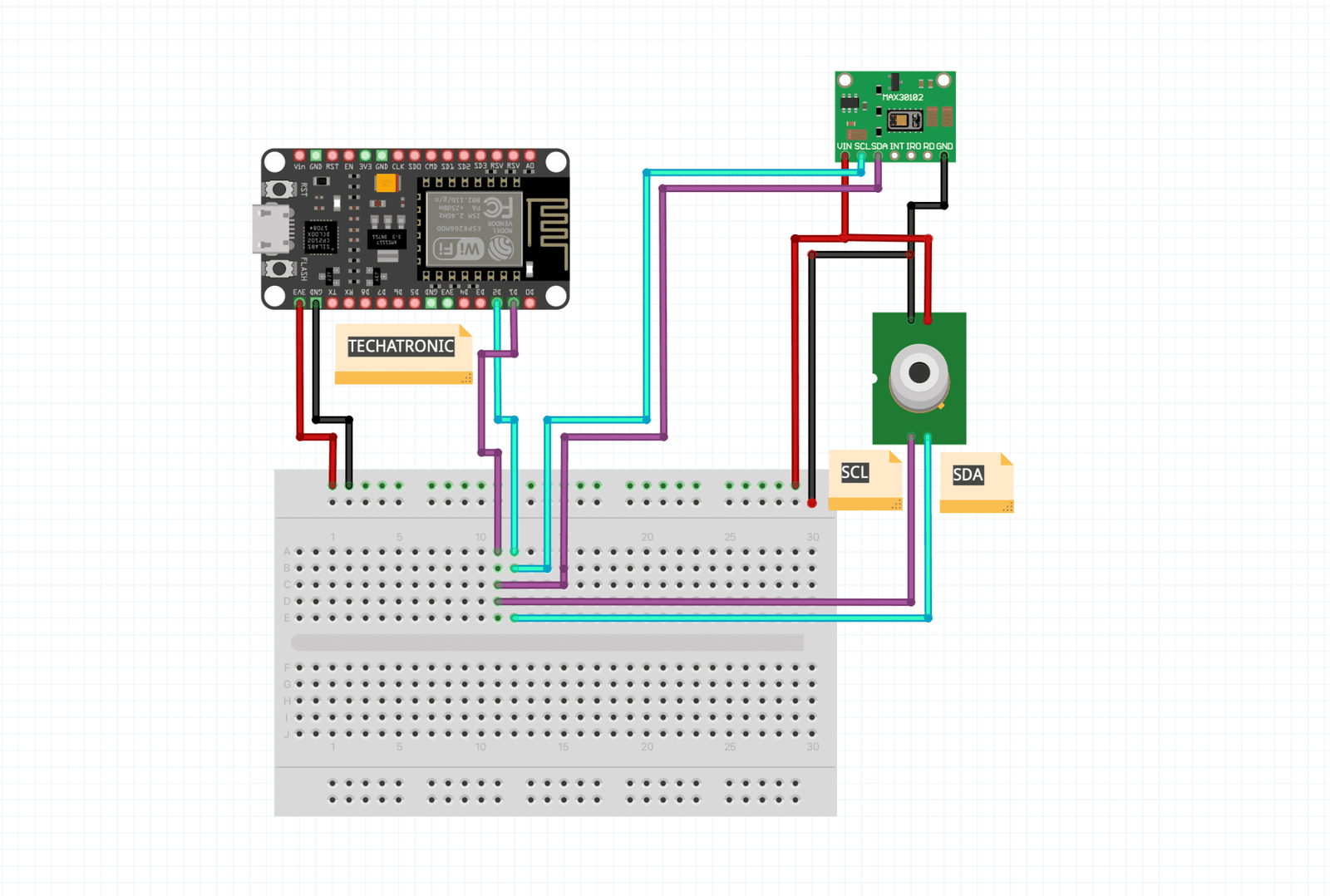
Task: Click the D7 pin on NodeMCU
Action: [382, 303]
